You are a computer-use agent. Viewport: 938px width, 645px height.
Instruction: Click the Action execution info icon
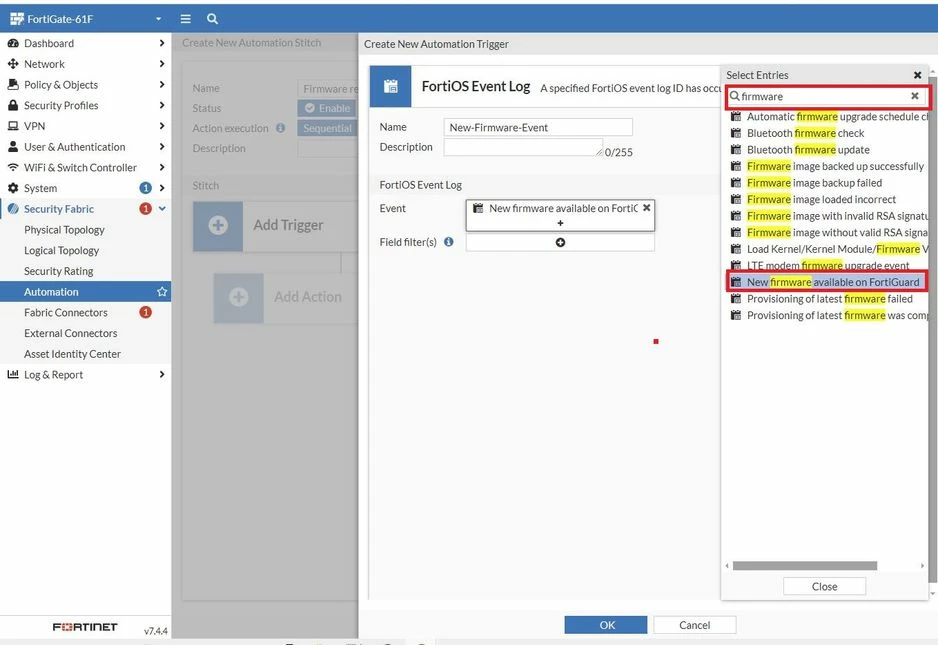(x=281, y=128)
